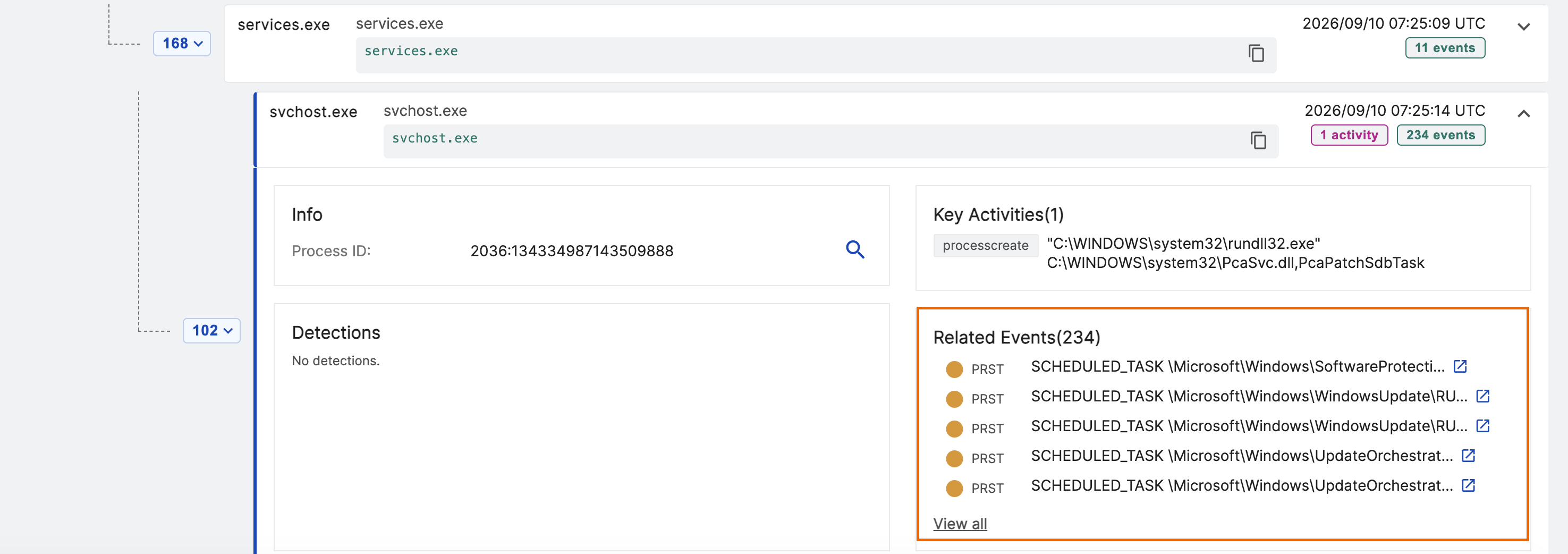Click timestamp 2026/09/10 07:25:14 UTC
The image size is (1568, 554).
(1395, 111)
